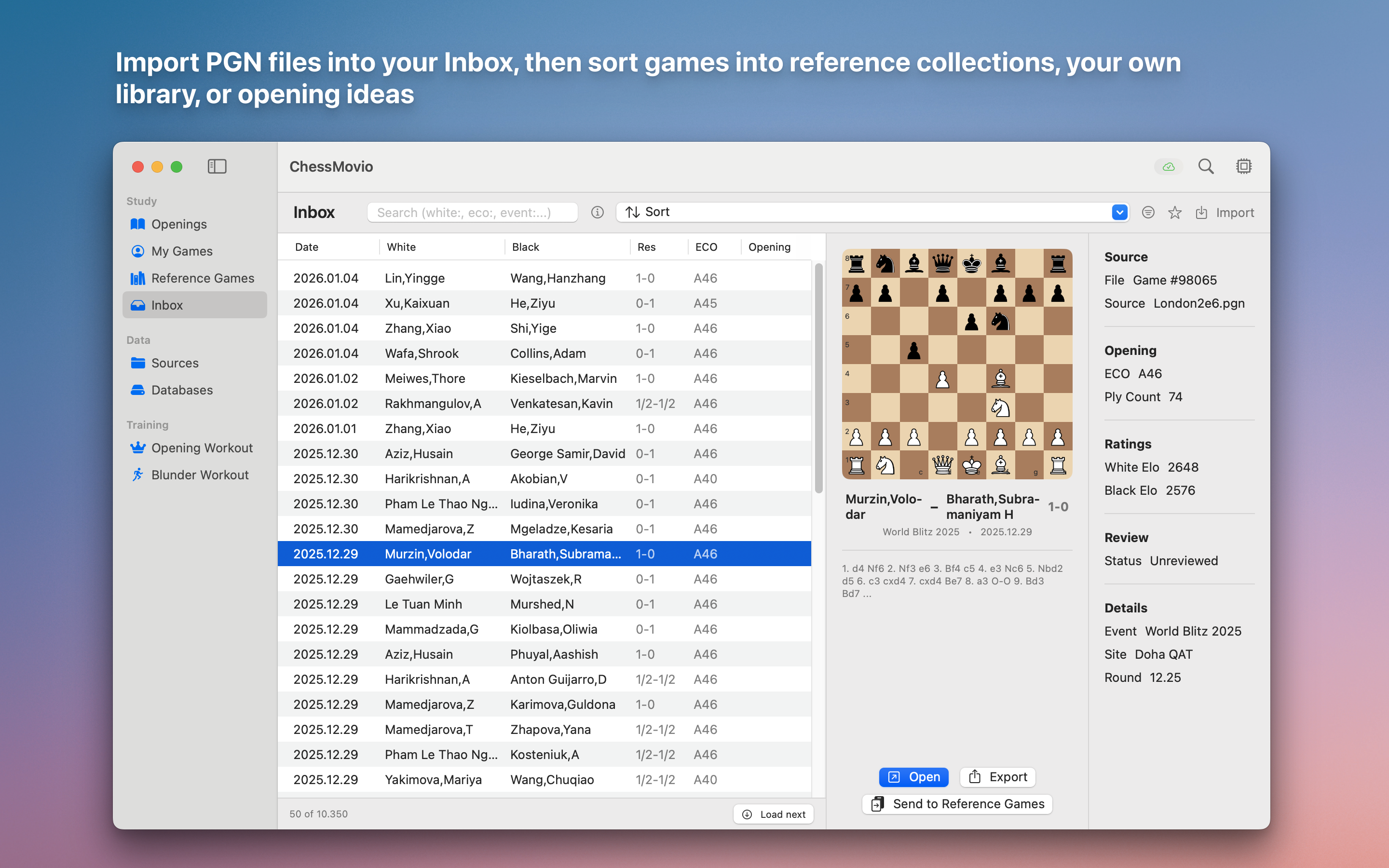Toggle the favorites star filter

click(1174, 212)
